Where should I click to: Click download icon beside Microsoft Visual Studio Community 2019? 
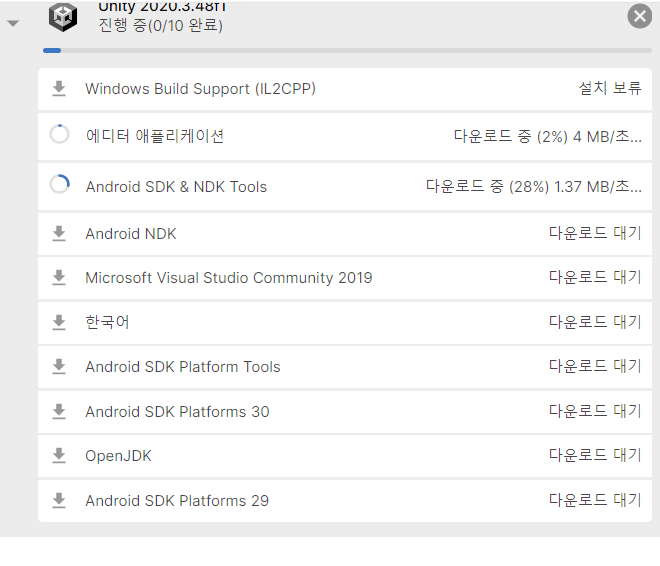click(x=59, y=278)
